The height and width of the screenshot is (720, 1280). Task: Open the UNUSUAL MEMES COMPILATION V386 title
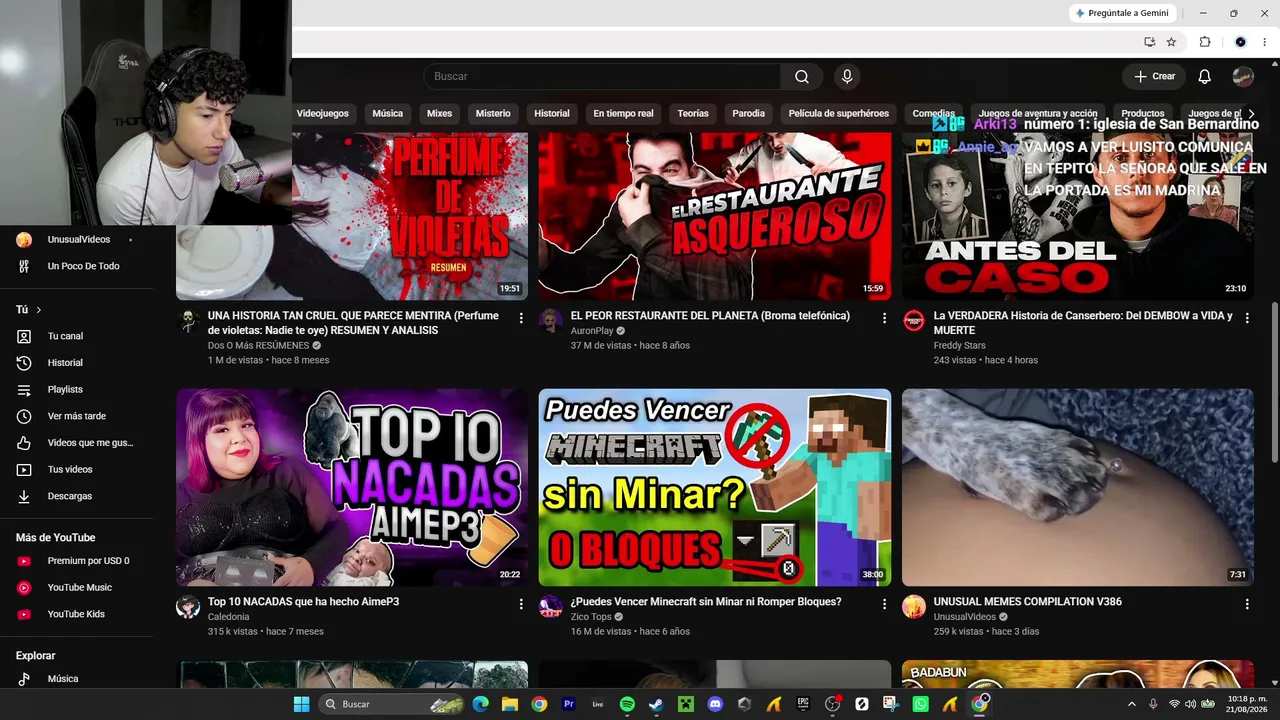1028,602
